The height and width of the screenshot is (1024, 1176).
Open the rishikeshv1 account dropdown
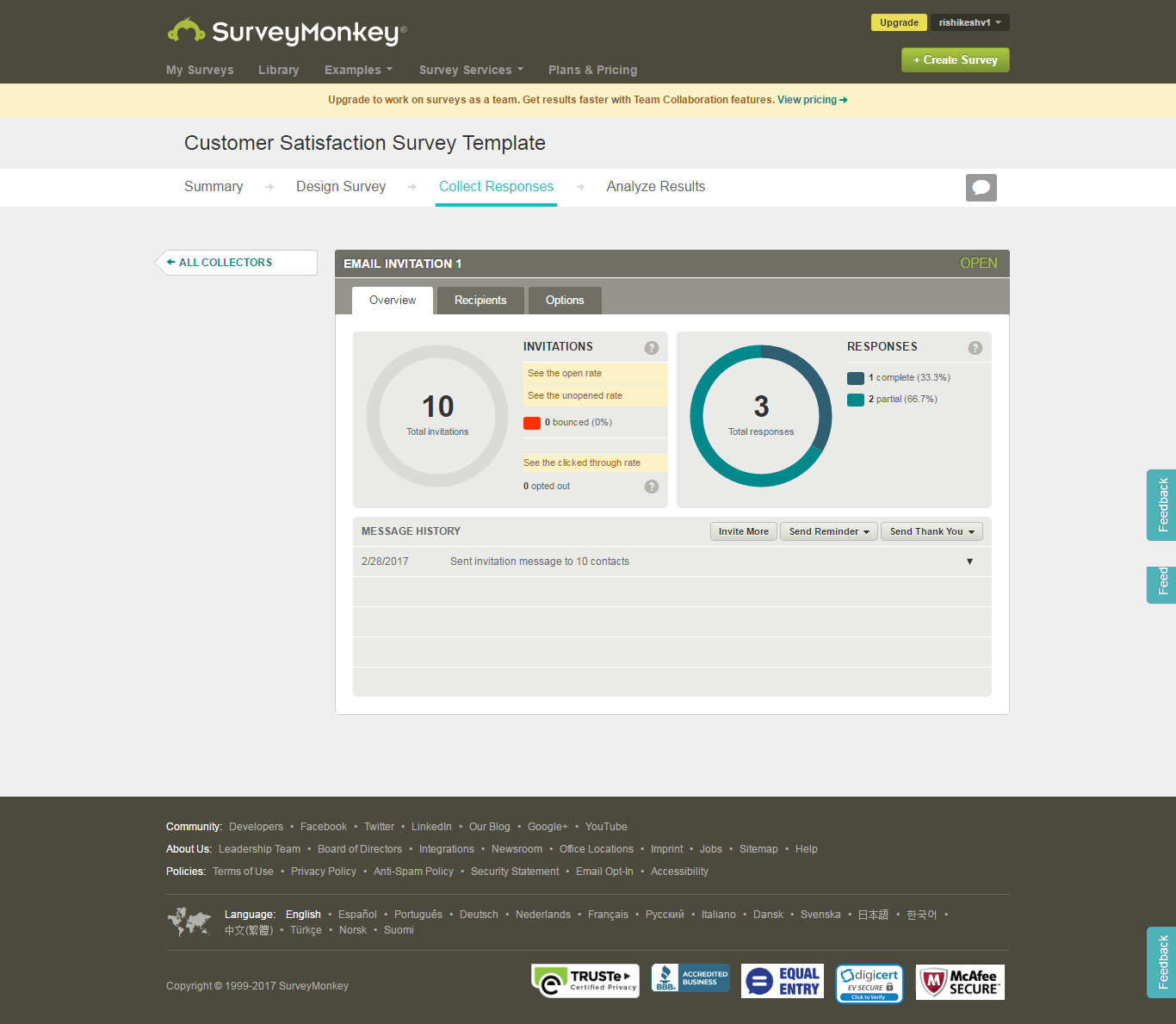(970, 22)
